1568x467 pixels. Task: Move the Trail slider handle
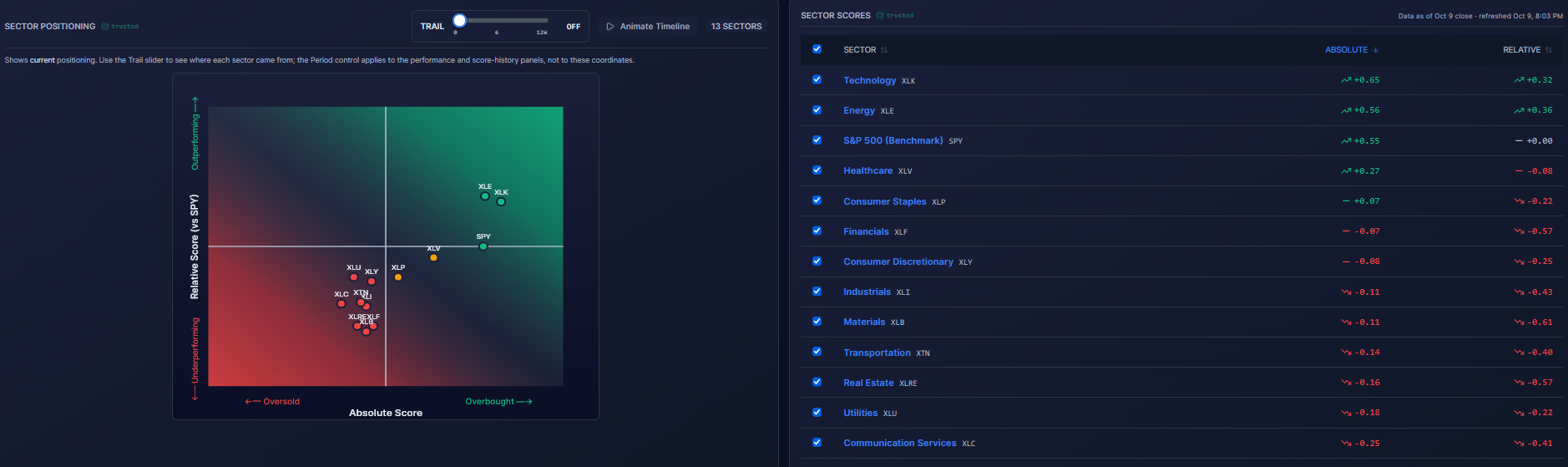(459, 20)
